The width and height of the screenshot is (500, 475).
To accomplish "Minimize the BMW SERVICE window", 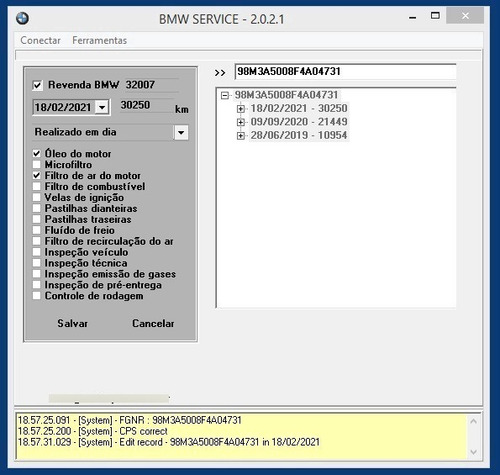I will coord(413,17).
